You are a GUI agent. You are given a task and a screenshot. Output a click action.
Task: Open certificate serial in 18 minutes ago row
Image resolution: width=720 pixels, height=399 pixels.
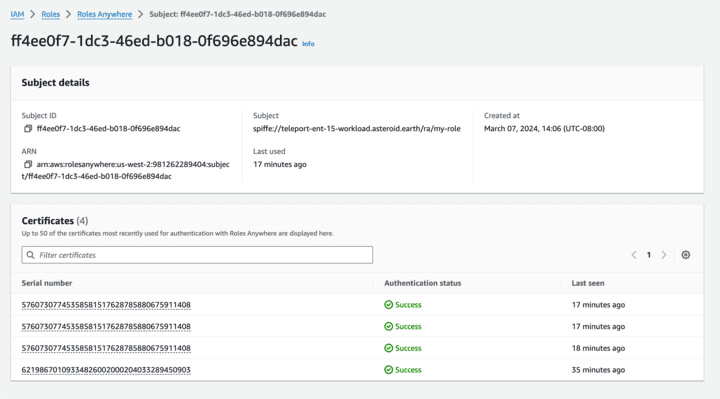click(x=106, y=348)
